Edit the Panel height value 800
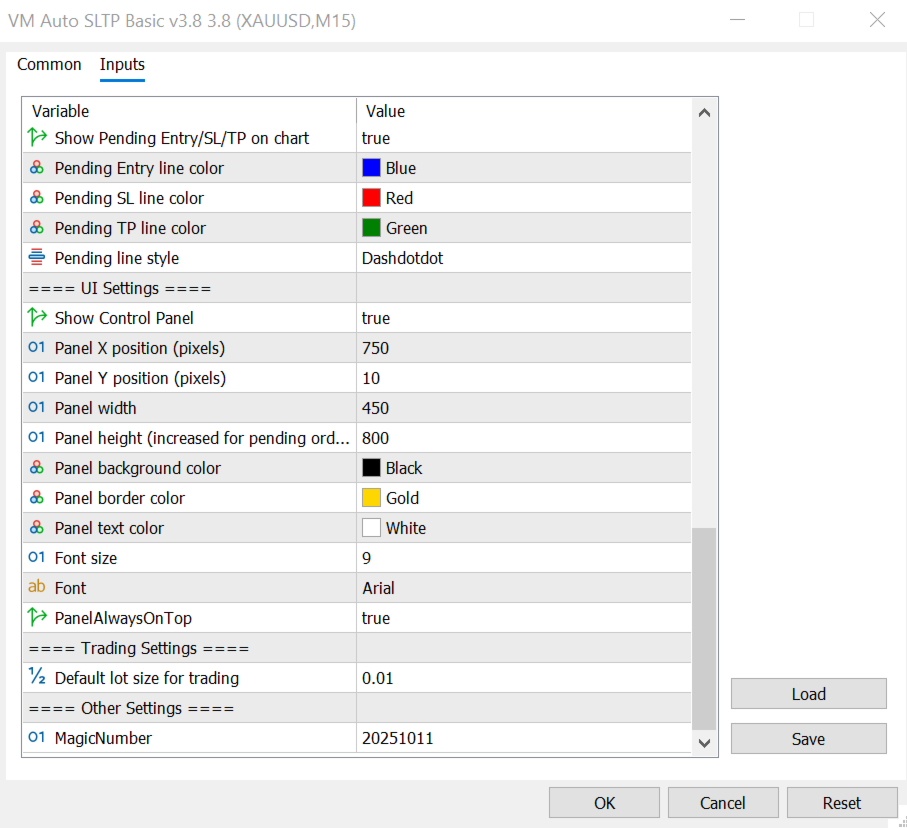Screen dimensions: 907x828 524,438
